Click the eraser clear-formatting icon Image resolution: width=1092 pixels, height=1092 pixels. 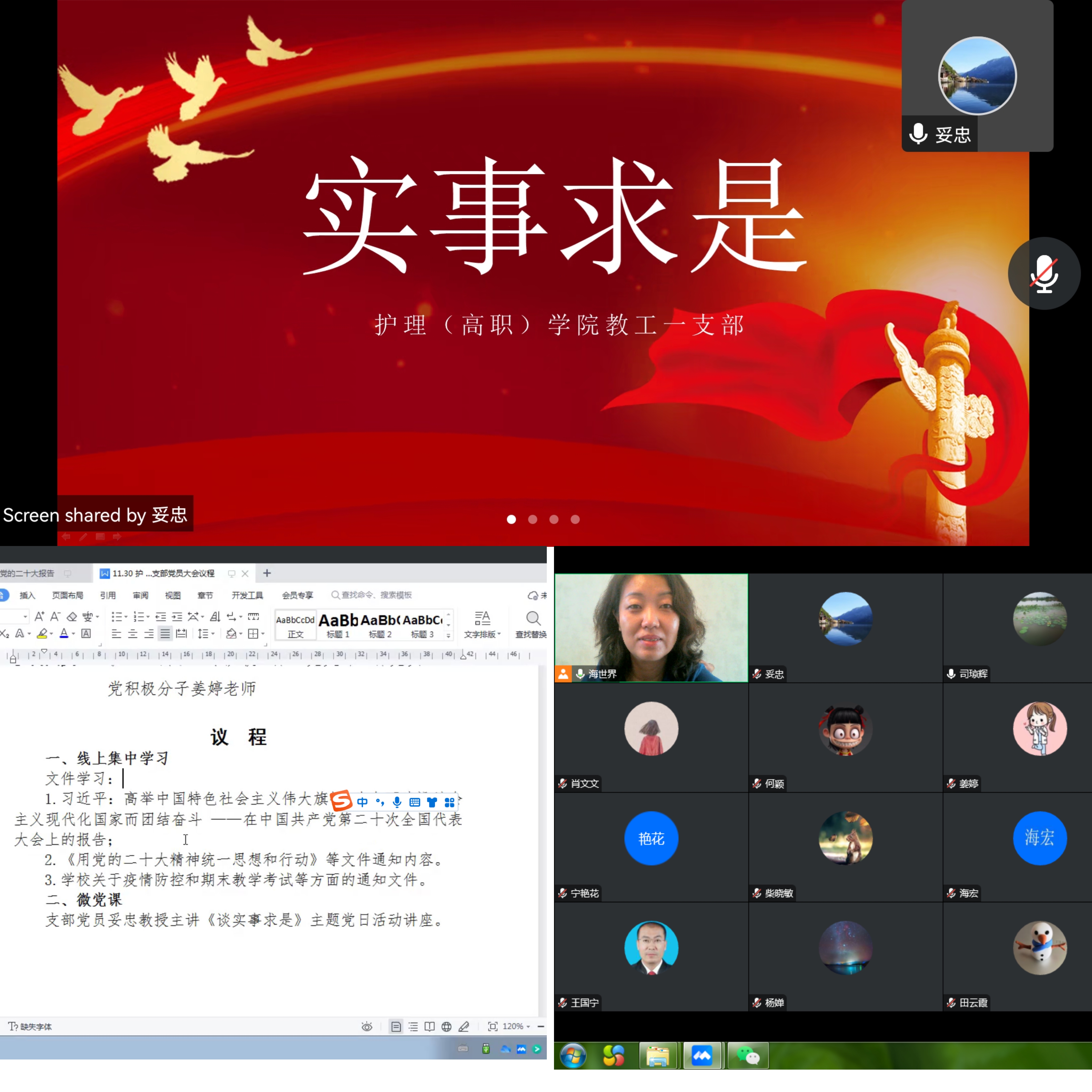[x=72, y=617]
